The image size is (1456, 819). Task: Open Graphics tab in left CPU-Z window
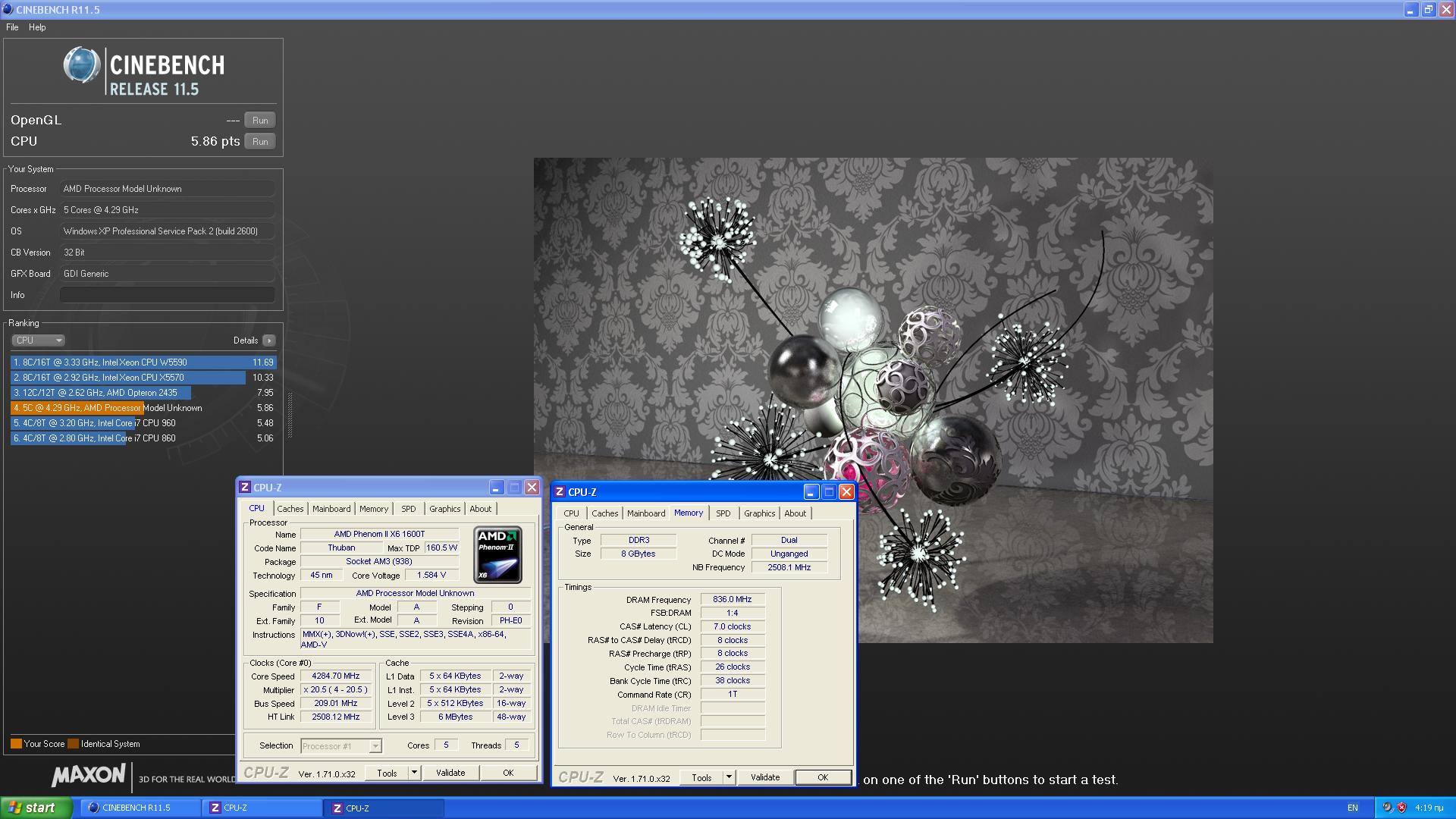(444, 509)
